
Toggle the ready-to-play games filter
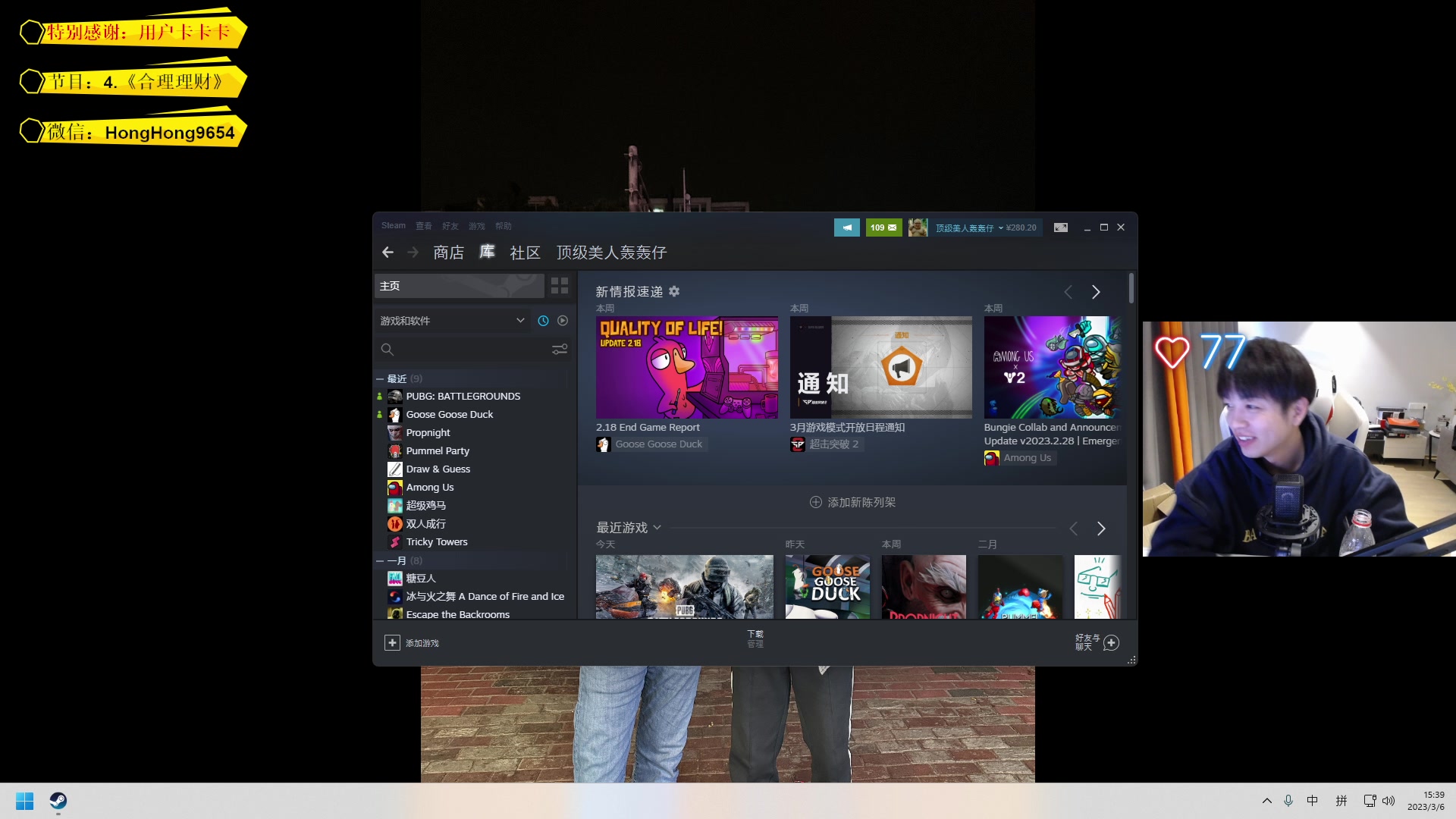(x=563, y=321)
